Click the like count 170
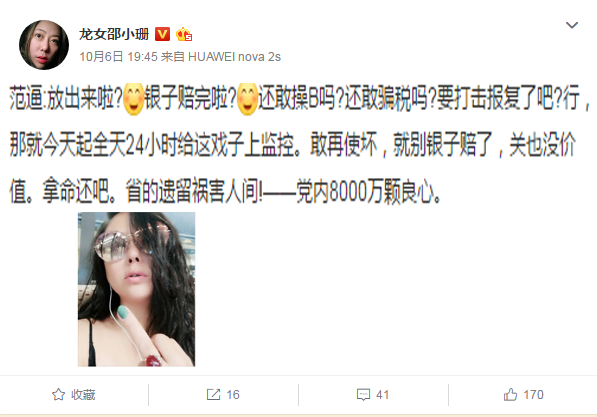Screen dimensions: 597x417 533,395
